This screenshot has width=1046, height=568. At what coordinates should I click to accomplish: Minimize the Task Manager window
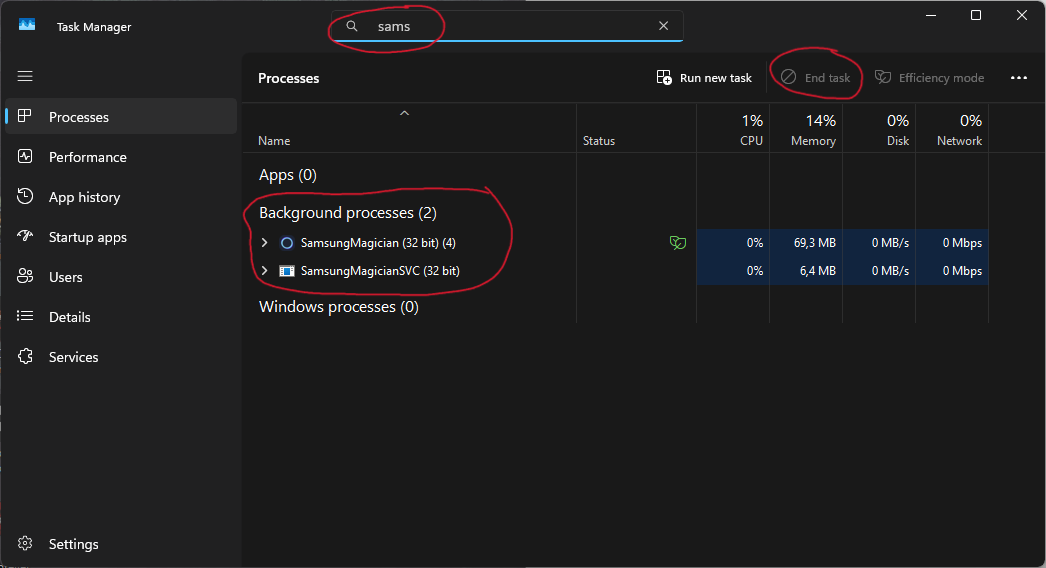pos(931,15)
